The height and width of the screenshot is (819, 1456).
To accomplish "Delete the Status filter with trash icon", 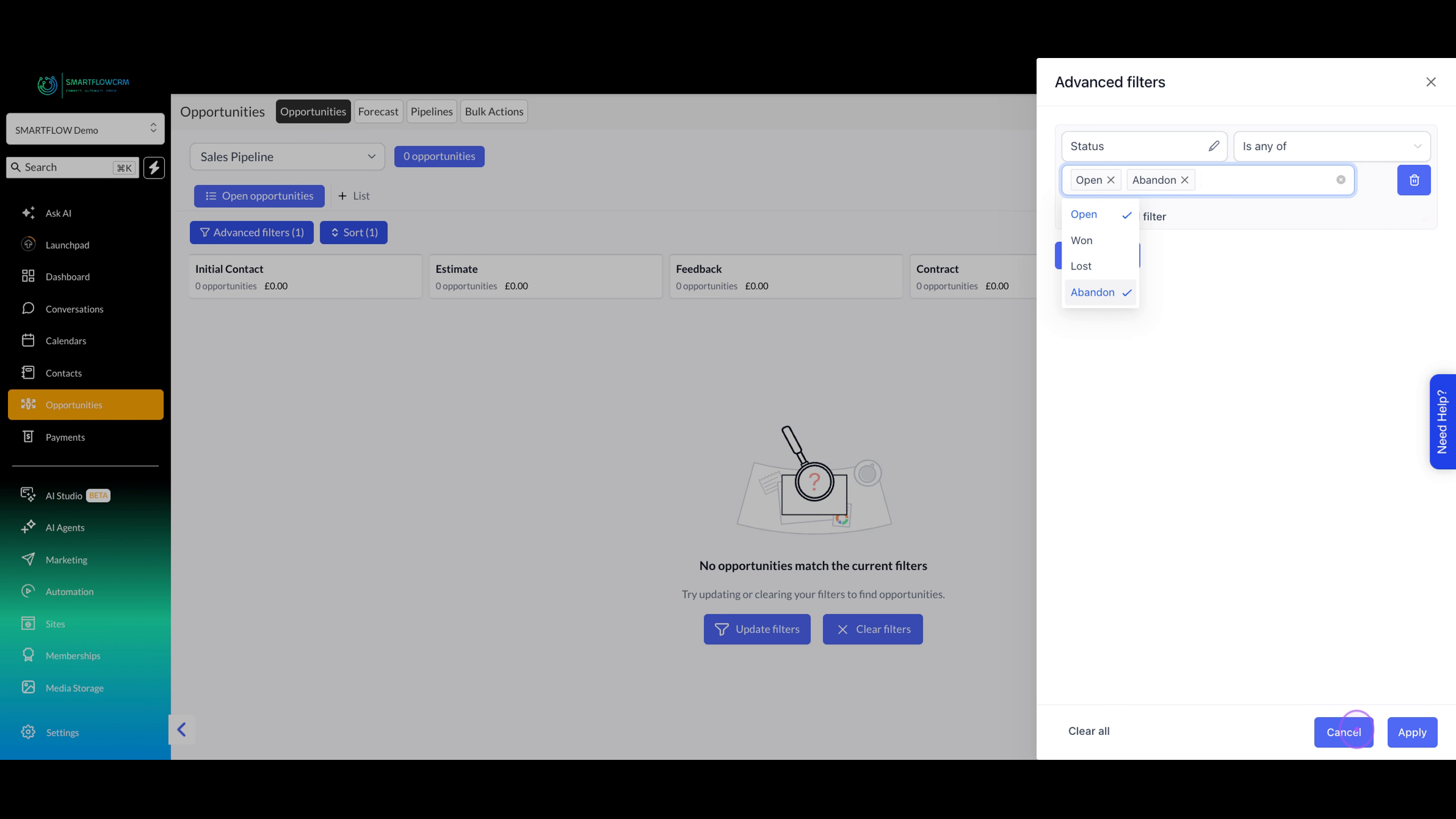I will tap(1414, 180).
